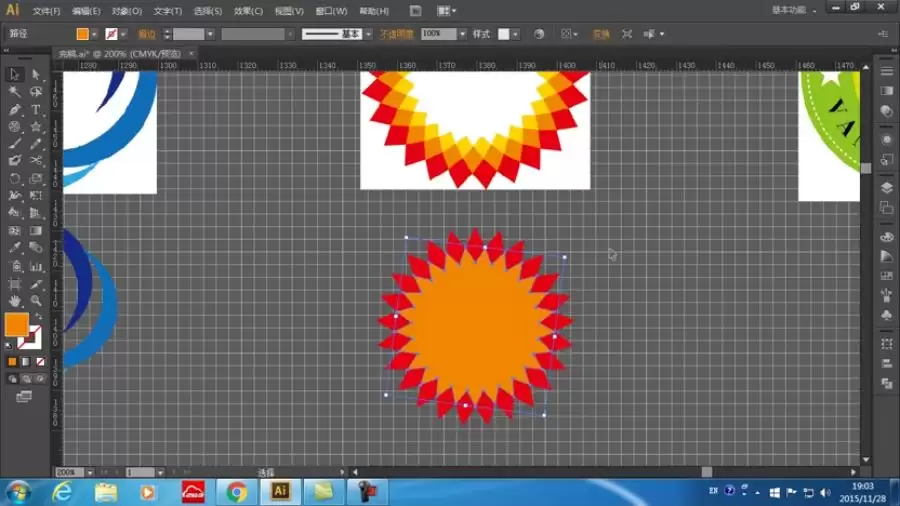Image resolution: width=900 pixels, height=506 pixels.
Task: Open the Pathfinder panel from right dock
Action: pyautogui.click(x=886, y=383)
